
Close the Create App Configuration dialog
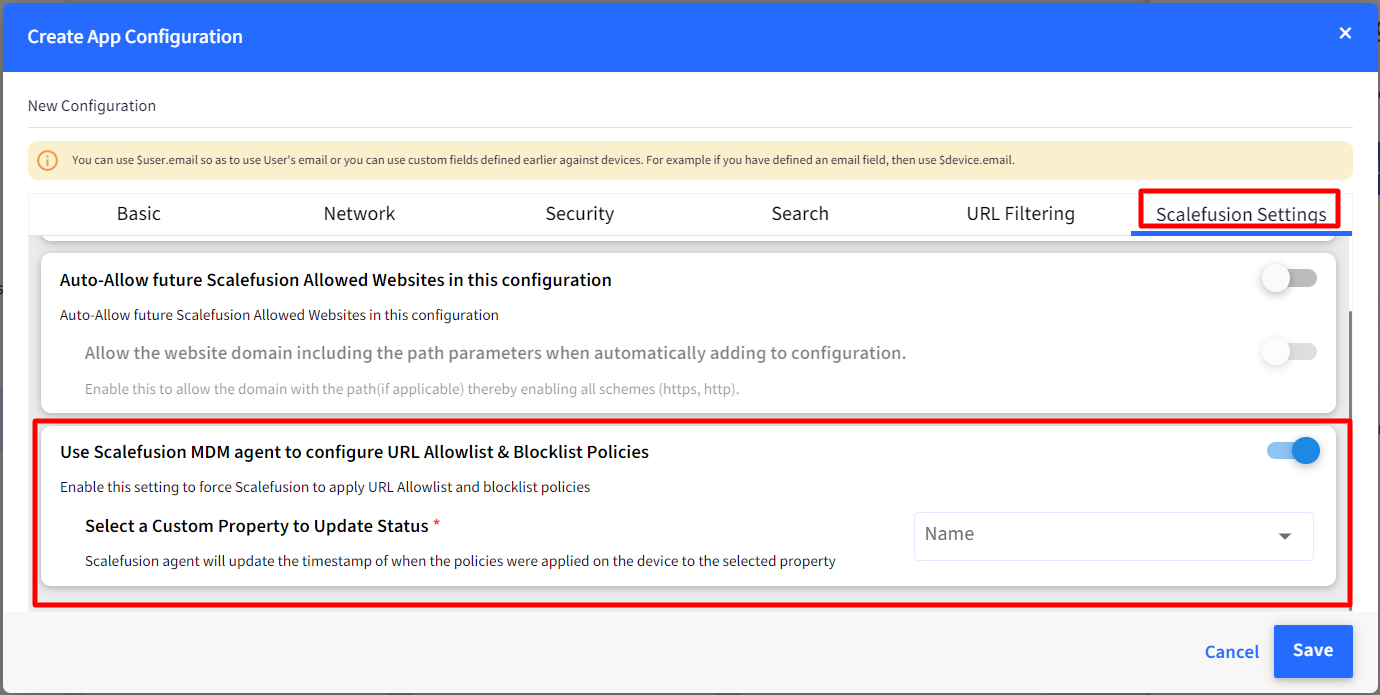pyautogui.click(x=1345, y=33)
